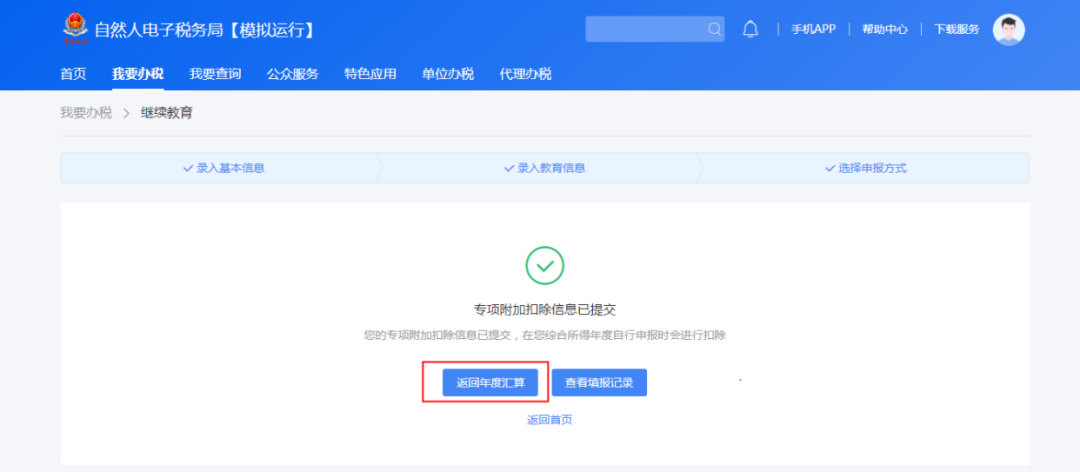Switch to 我要查询 tab
The image size is (1080, 472).
click(x=215, y=73)
